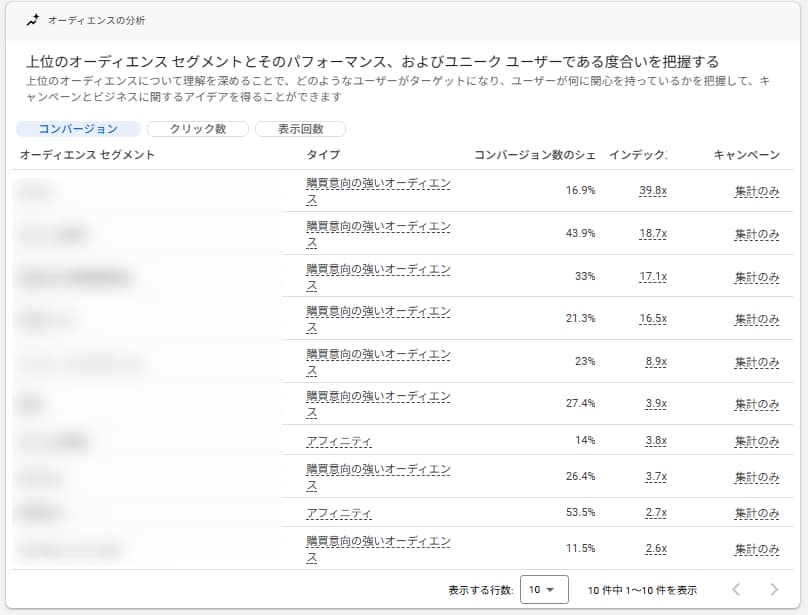Sort by コンバージョン数のシェア column header

(x=535, y=155)
